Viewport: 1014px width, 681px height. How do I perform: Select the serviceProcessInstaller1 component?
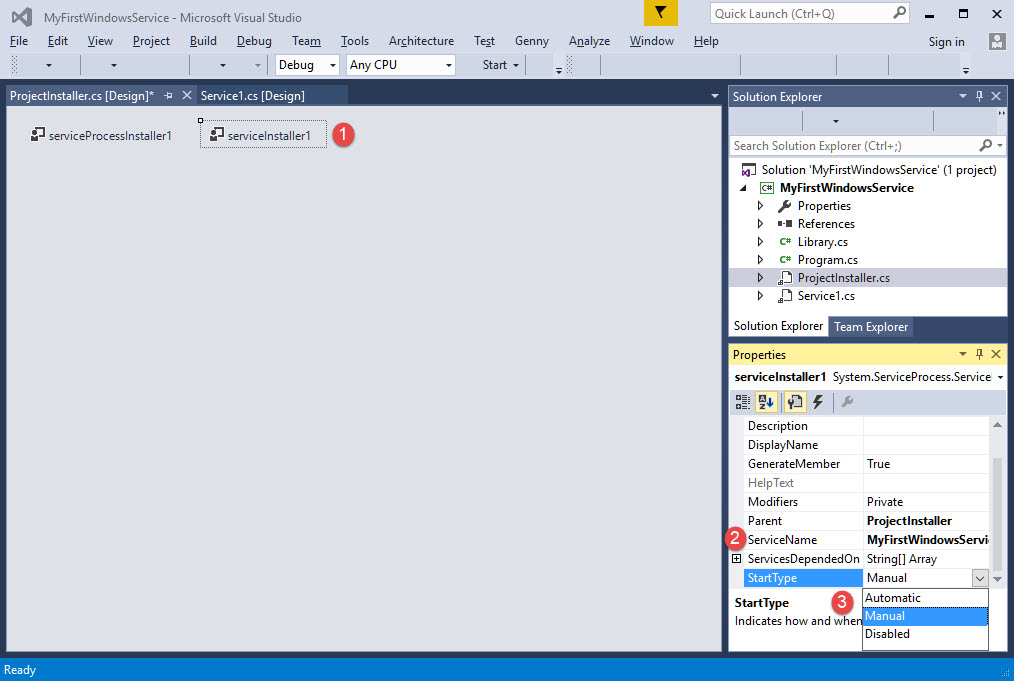101,135
